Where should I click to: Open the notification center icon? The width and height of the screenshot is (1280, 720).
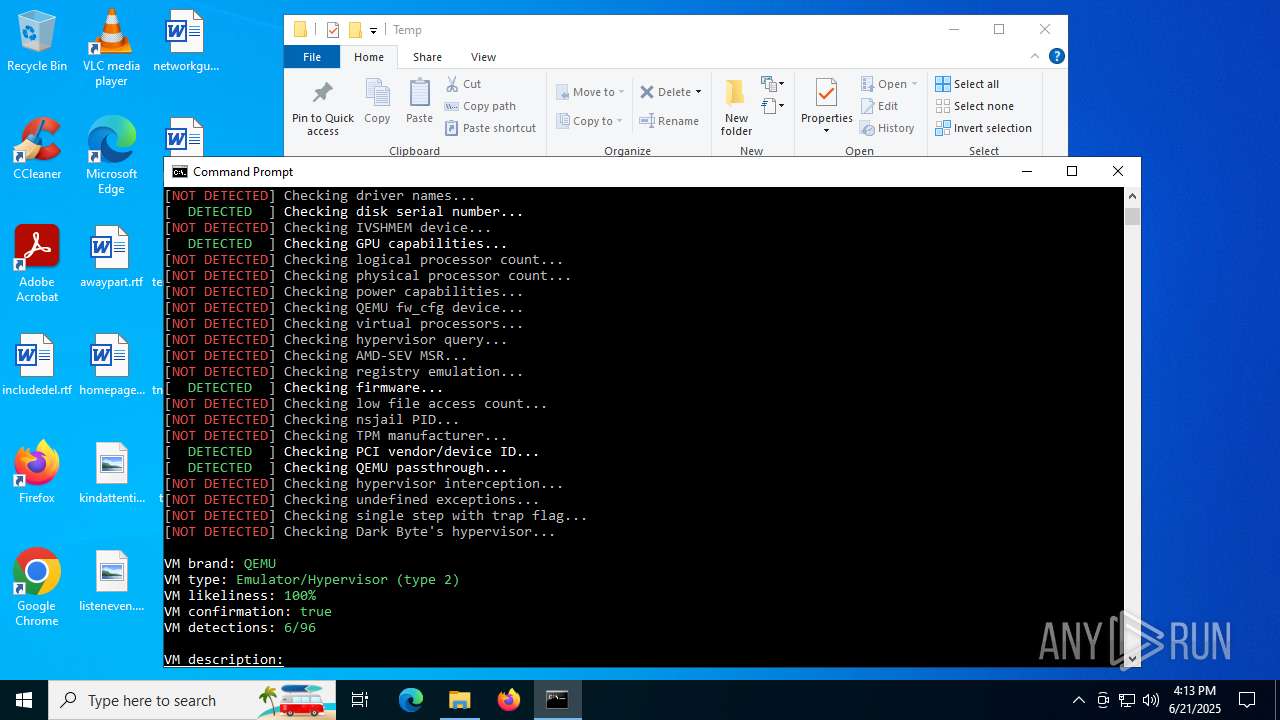[x=1247, y=700]
